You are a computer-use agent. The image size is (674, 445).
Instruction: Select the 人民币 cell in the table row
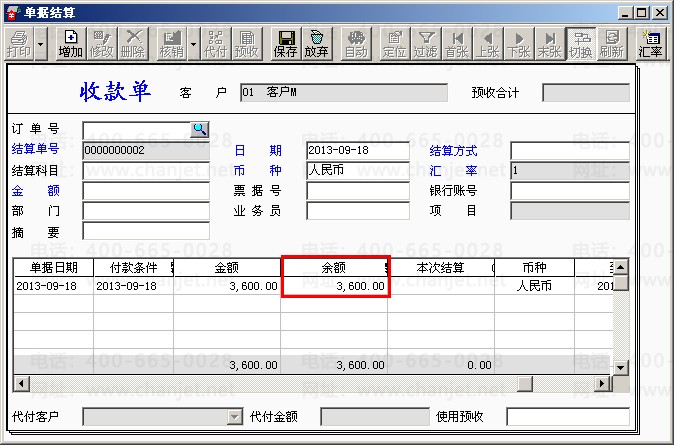click(x=534, y=286)
